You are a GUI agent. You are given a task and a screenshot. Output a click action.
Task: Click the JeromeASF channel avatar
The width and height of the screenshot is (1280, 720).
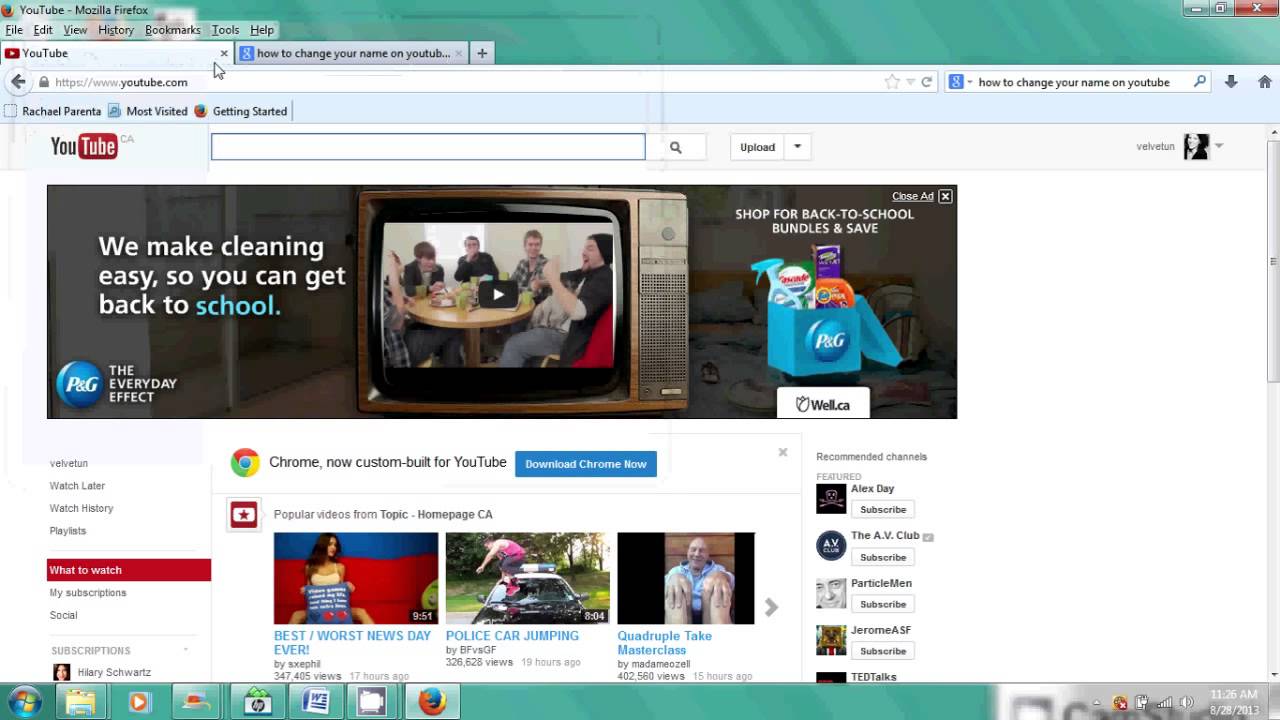click(x=831, y=640)
